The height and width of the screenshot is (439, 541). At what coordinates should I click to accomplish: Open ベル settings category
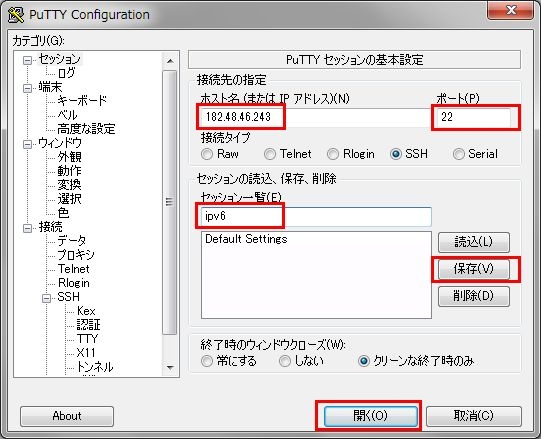pos(67,115)
